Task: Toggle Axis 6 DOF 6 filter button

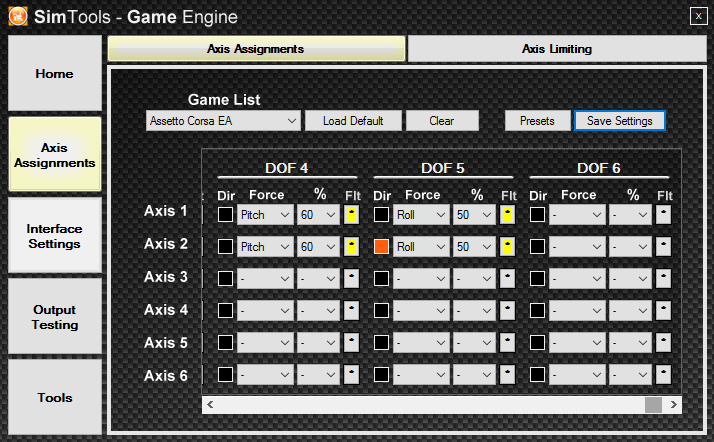Action: tap(663, 375)
